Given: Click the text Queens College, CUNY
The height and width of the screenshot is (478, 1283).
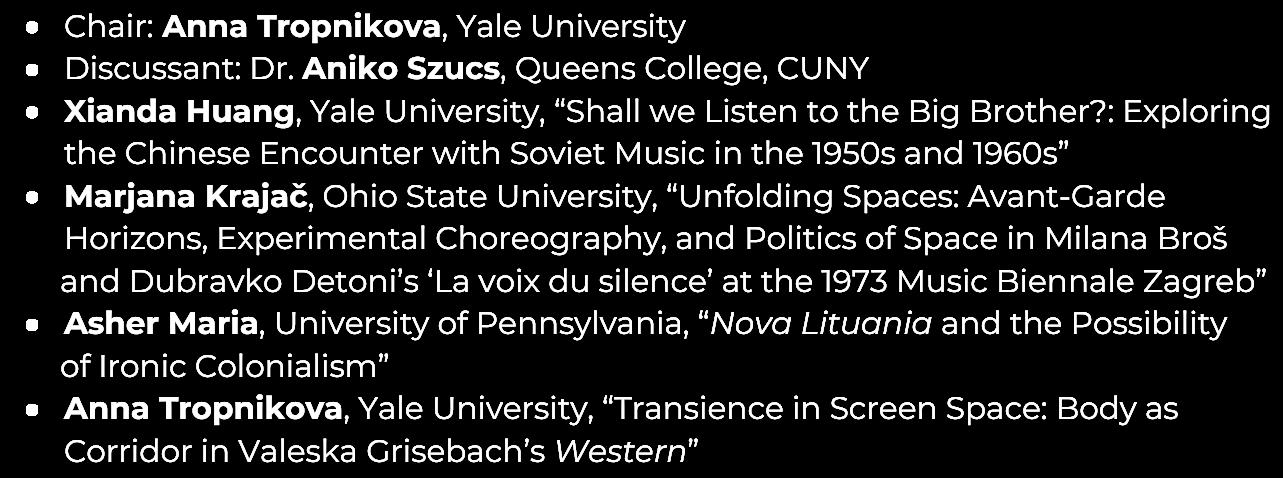Looking at the screenshot, I should tap(693, 69).
